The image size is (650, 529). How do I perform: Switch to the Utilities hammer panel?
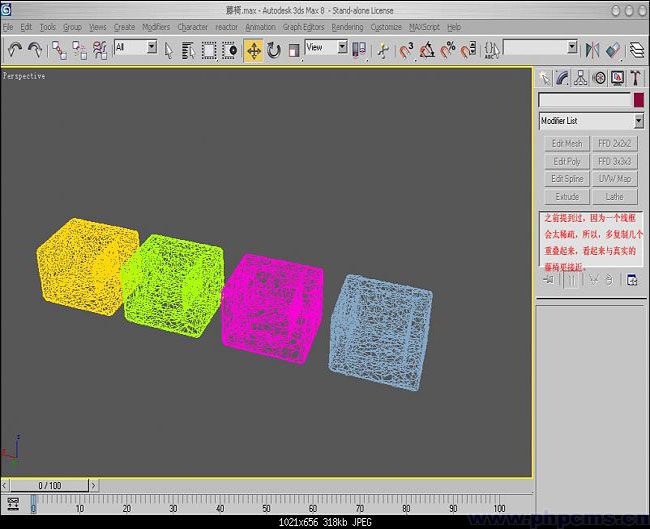click(635, 78)
